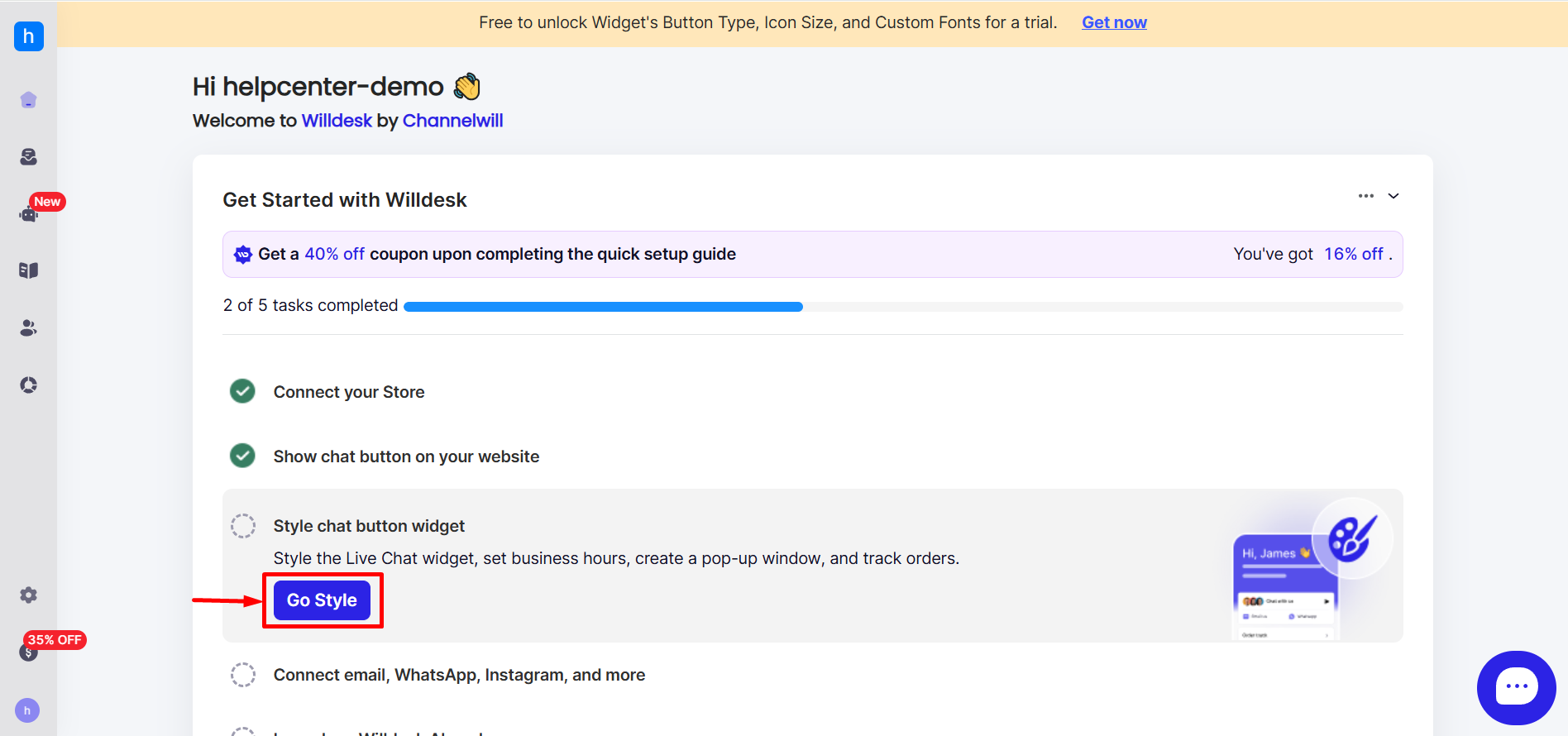Screen dimensions: 1568x736
Task: Click the Get Started with Willdesk heading
Action: (345, 200)
